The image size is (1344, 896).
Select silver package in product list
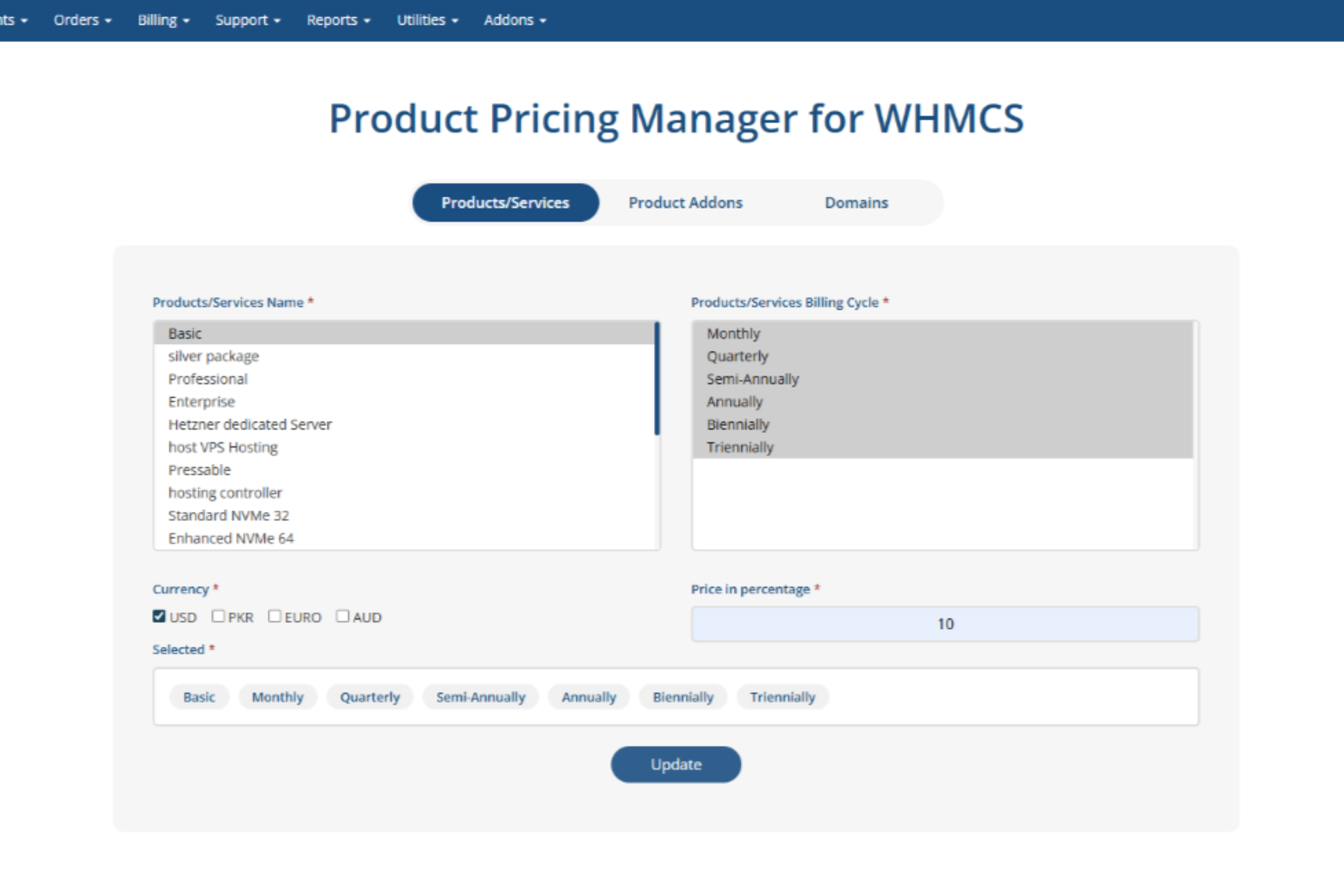[213, 356]
